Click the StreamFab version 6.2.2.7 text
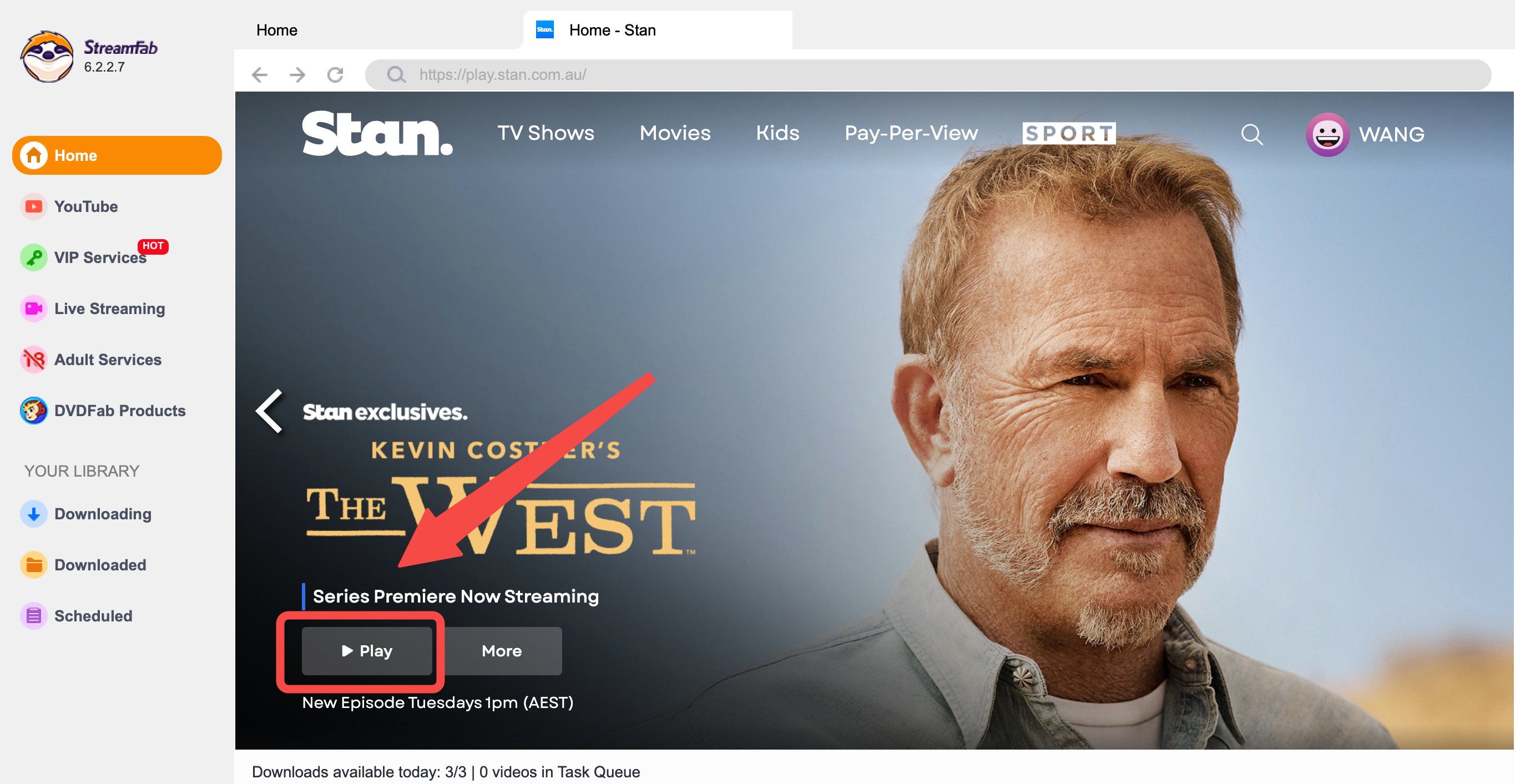 pos(104,67)
